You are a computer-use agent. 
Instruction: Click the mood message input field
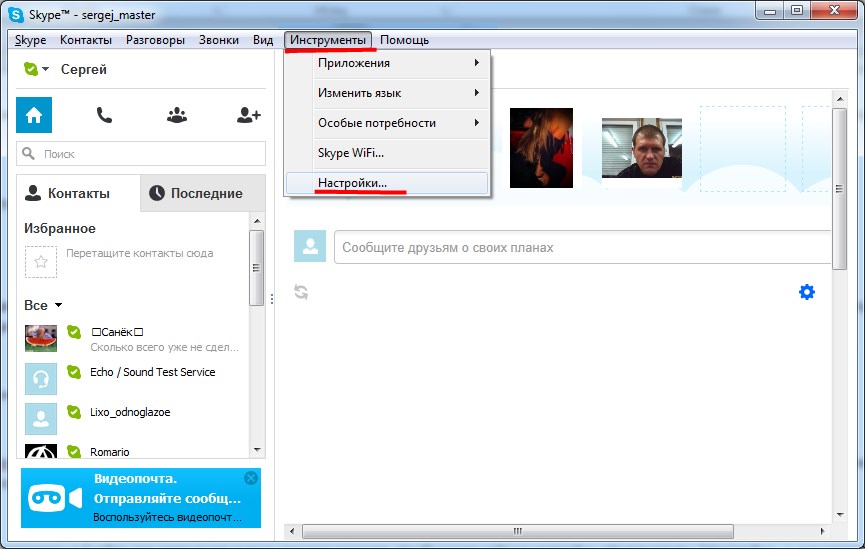pos(583,247)
